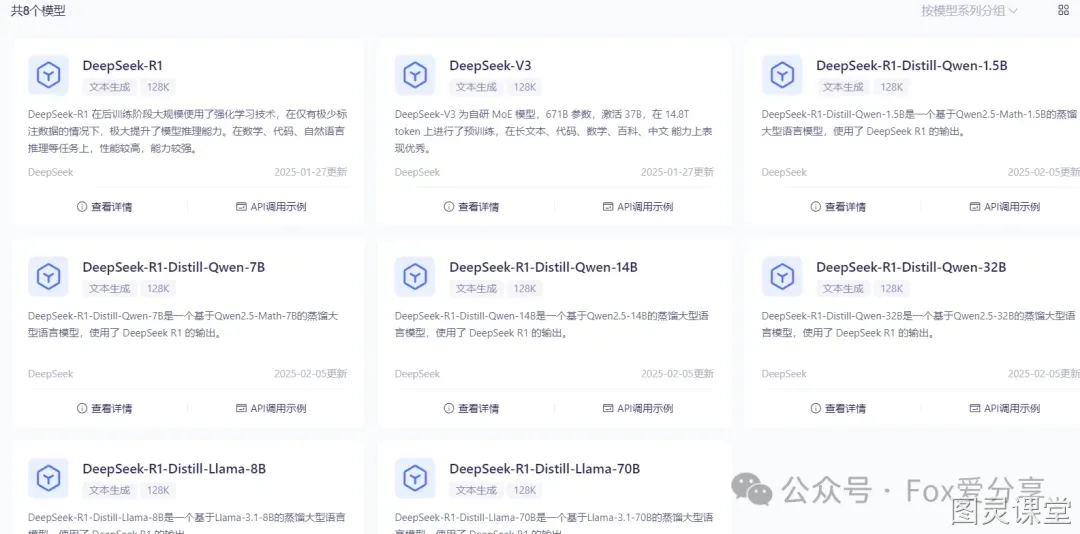This screenshot has height=534, width=1080.
Task: Click 文本生成 tag on DeepSeek-V3 card
Action: coord(476,87)
